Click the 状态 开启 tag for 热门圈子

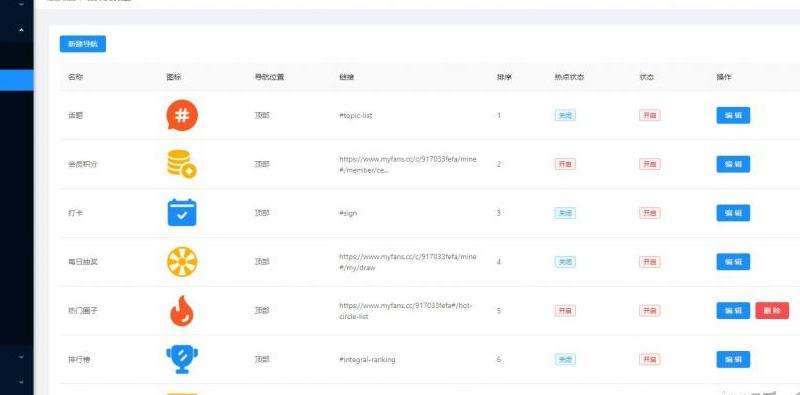click(x=649, y=311)
